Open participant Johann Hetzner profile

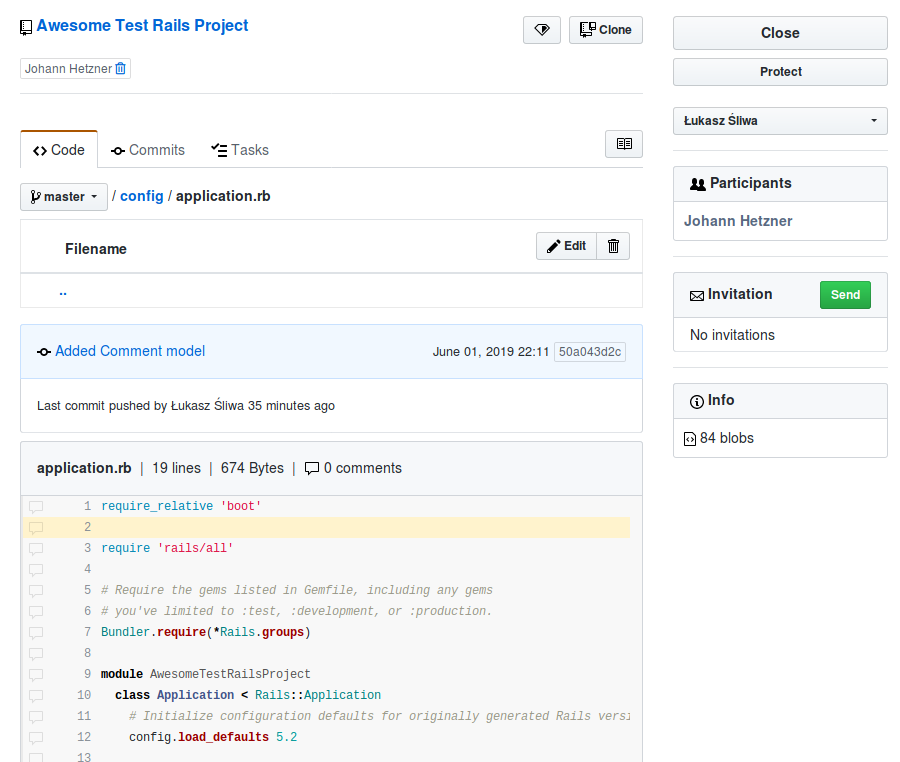[x=738, y=221]
